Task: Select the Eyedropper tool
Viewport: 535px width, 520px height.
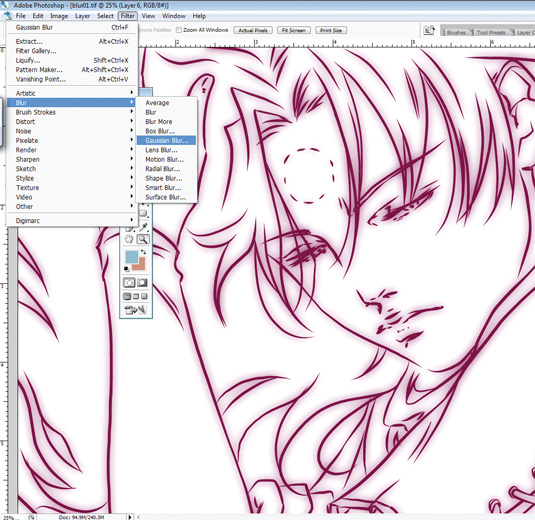Action: pos(144,227)
